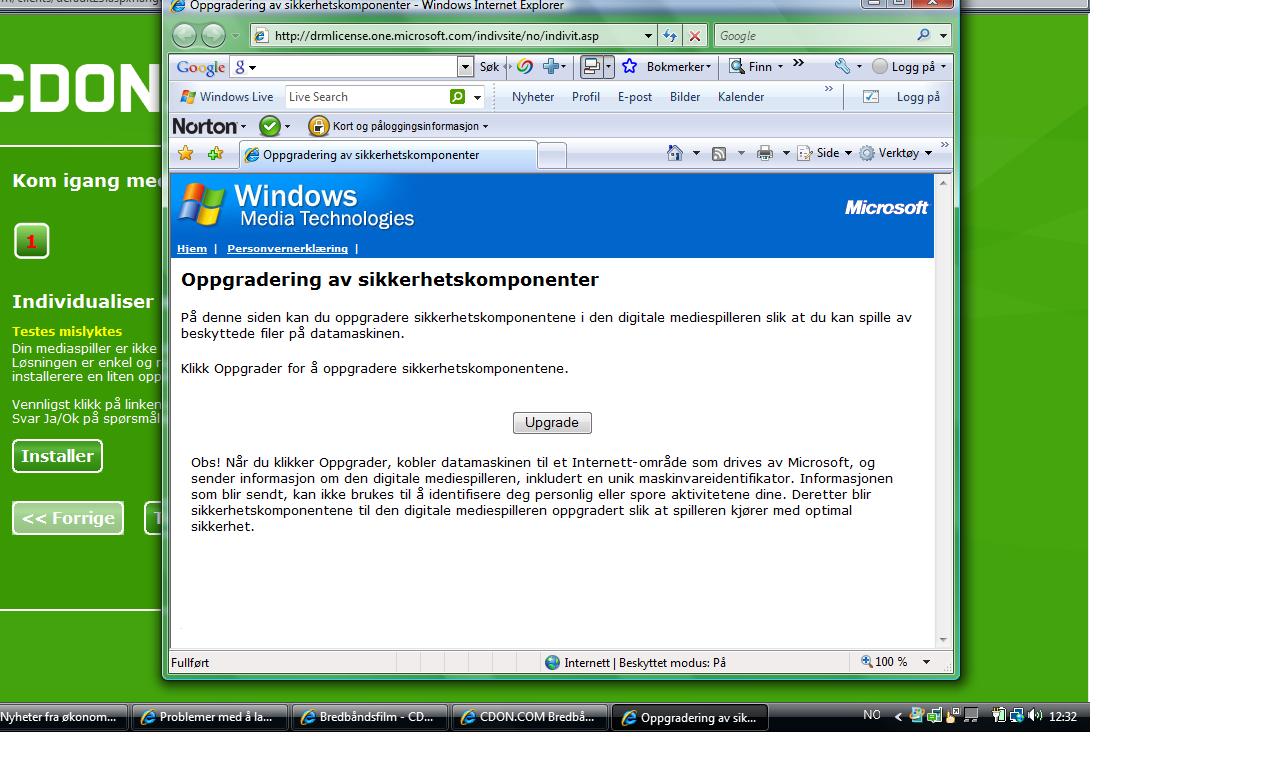
Task: Click the blue plus icon on the Google toolbar
Action: pyautogui.click(x=550, y=67)
